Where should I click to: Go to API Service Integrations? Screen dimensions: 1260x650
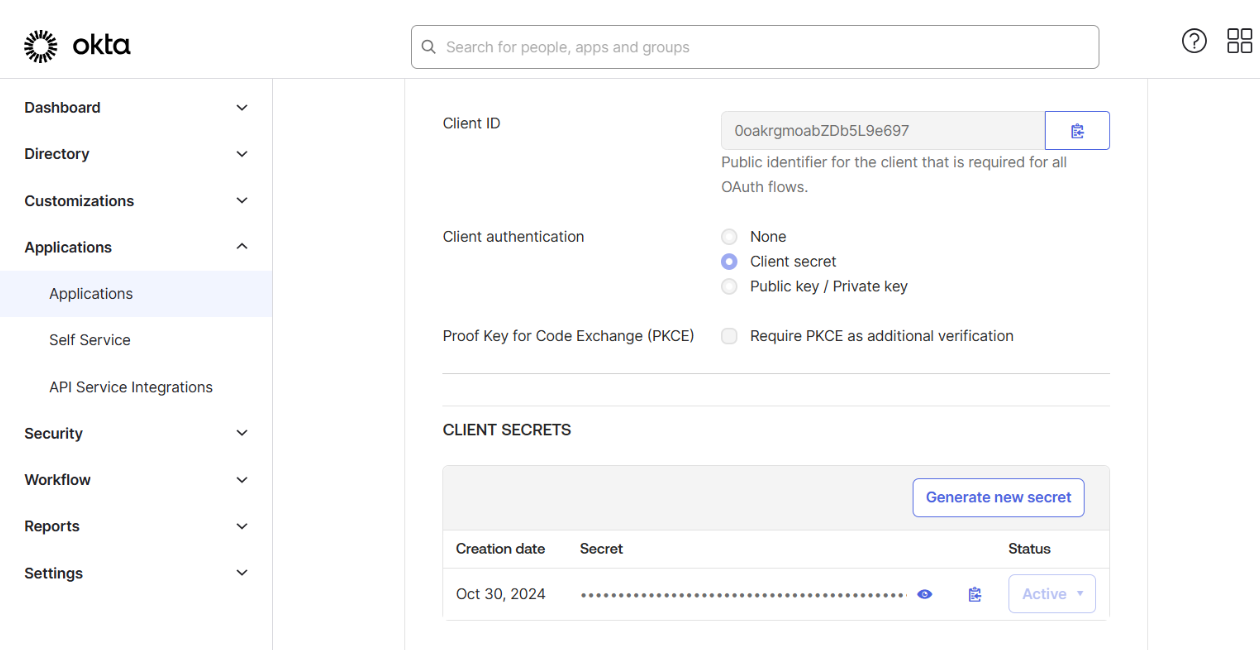click(131, 387)
